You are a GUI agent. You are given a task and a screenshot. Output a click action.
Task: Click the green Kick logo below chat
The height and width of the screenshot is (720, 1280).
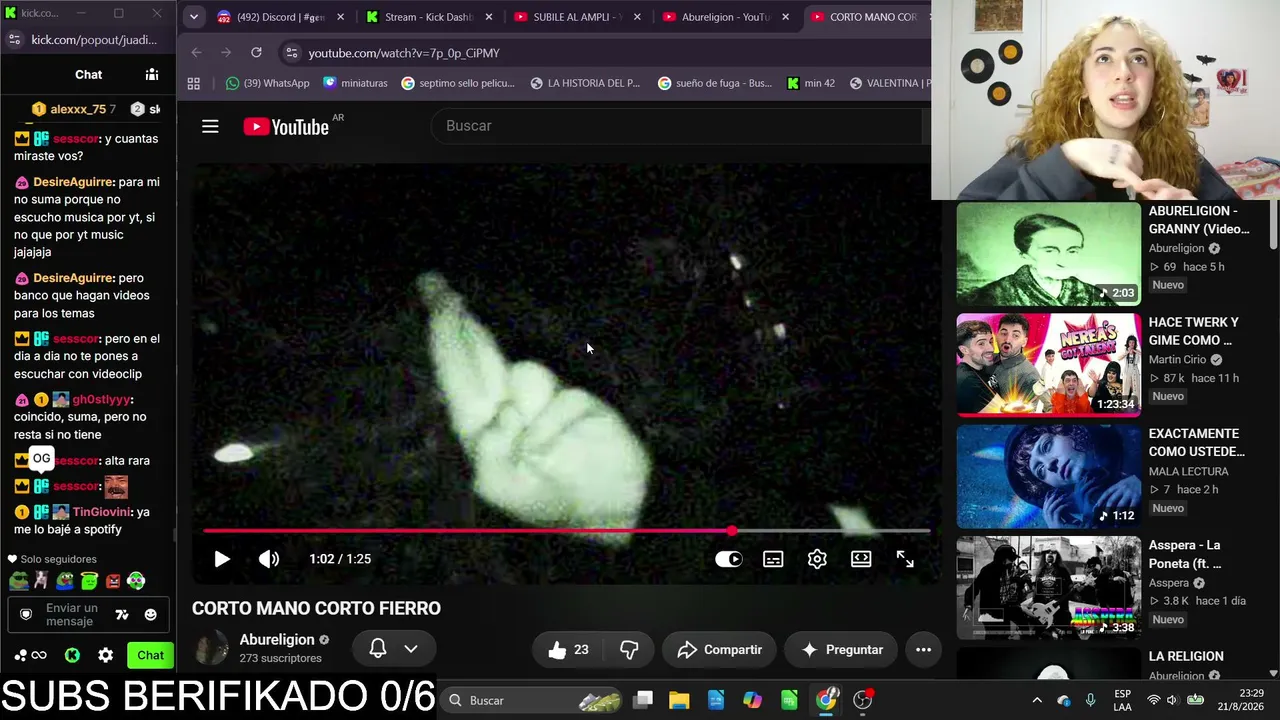click(72, 655)
